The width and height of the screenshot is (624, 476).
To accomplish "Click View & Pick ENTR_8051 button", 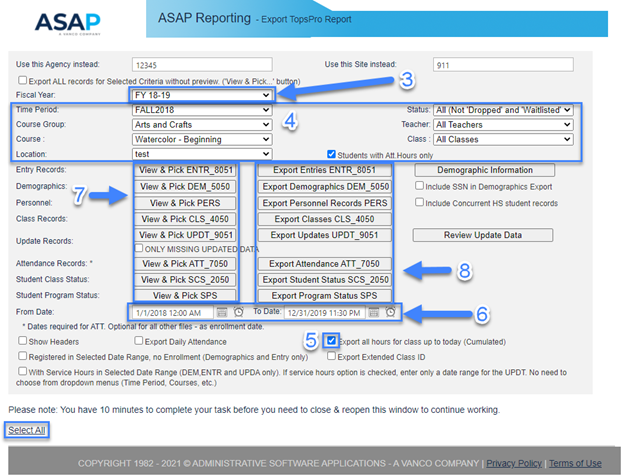I will 185,170.
